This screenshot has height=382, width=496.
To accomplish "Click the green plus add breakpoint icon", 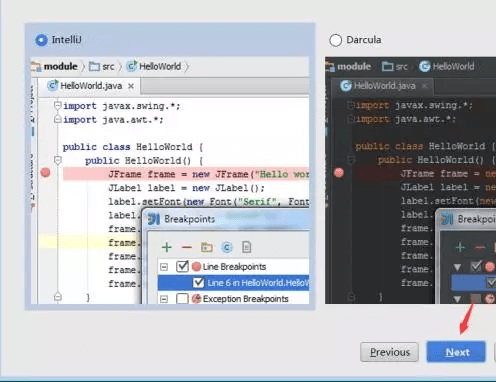I will [x=167, y=247].
